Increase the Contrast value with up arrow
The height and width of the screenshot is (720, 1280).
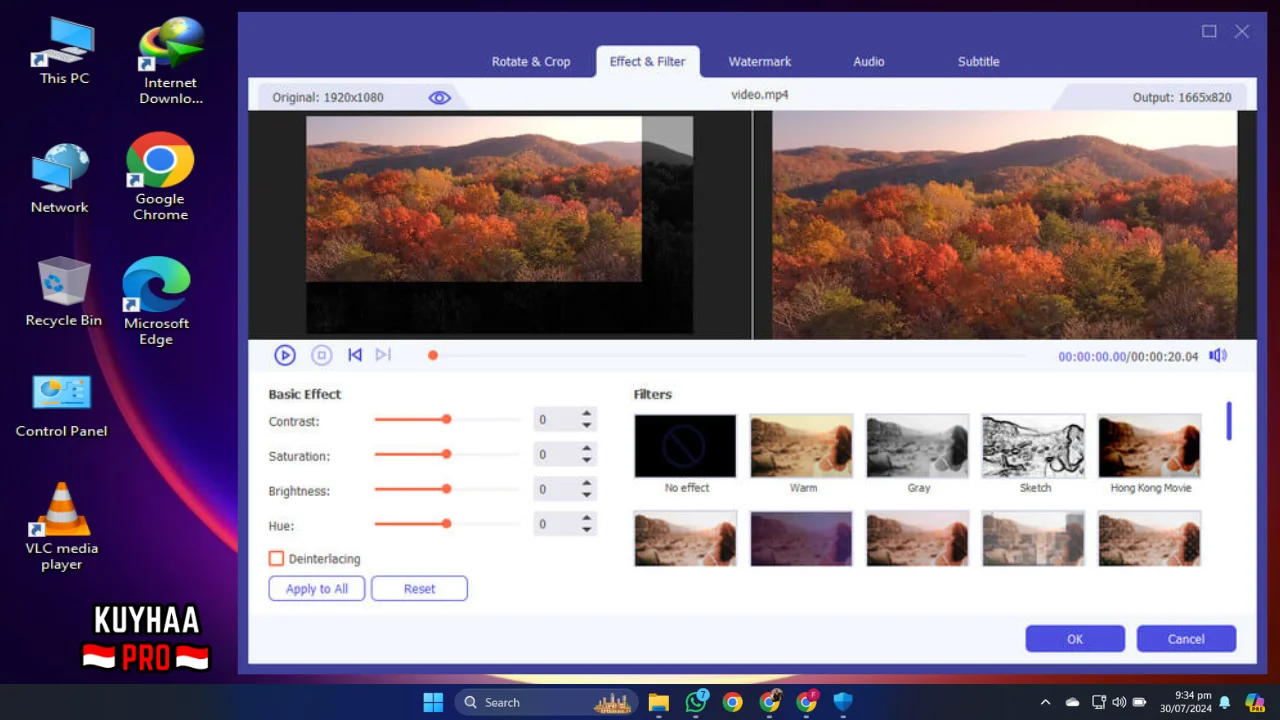(587, 414)
